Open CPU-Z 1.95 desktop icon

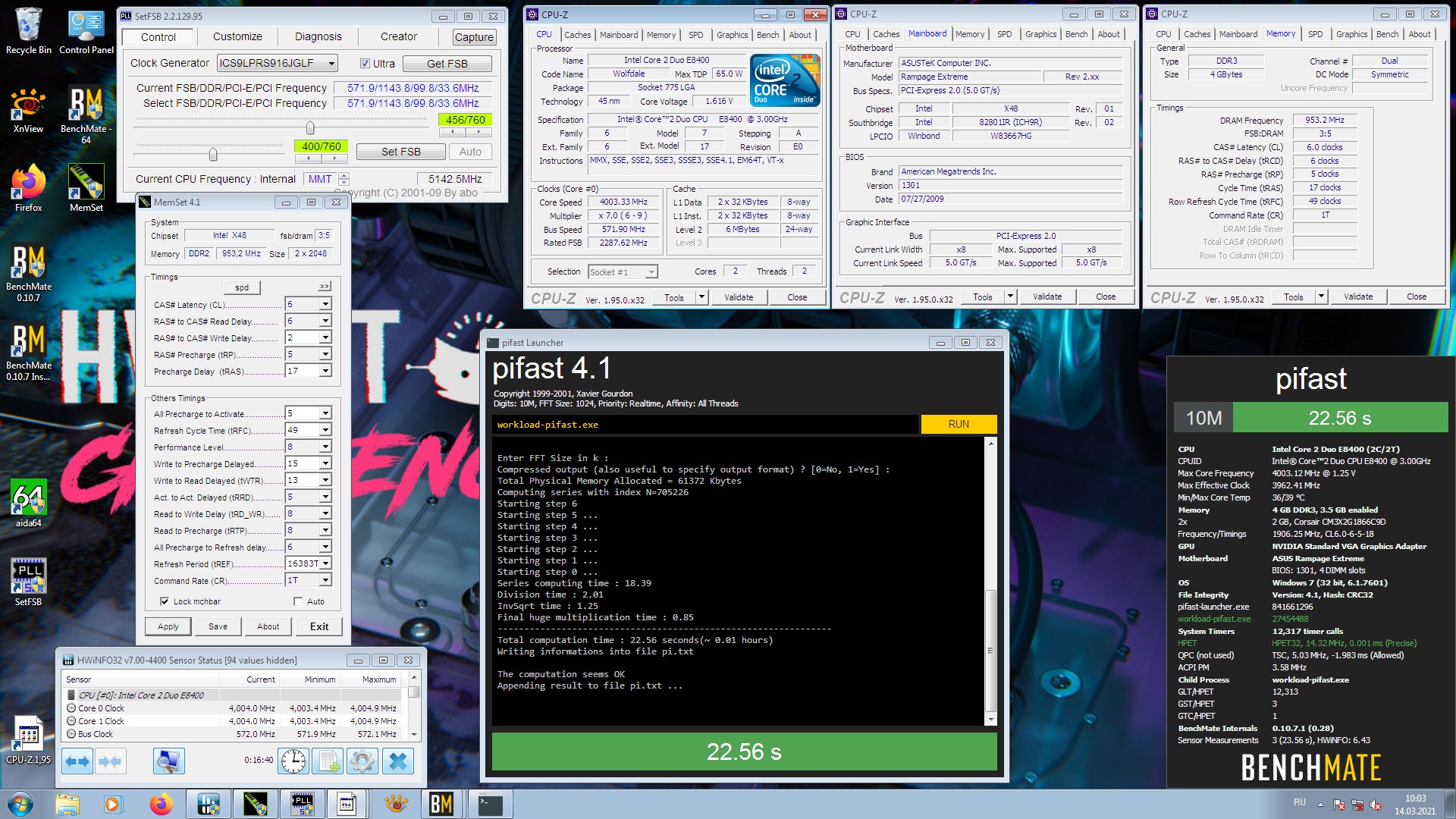pyautogui.click(x=29, y=740)
